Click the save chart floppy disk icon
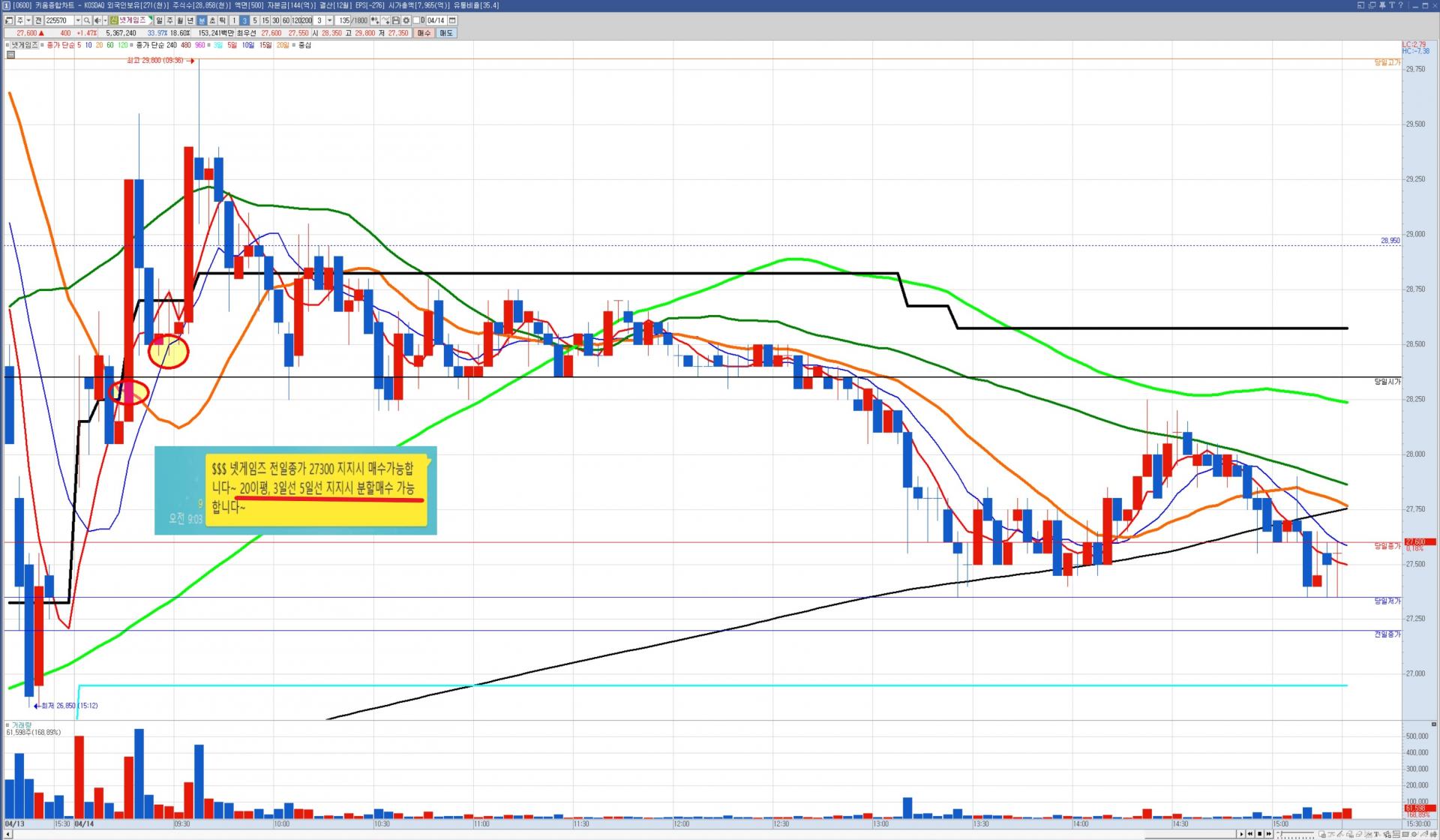This screenshot has height=840, width=1440. click(x=395, y=20)
